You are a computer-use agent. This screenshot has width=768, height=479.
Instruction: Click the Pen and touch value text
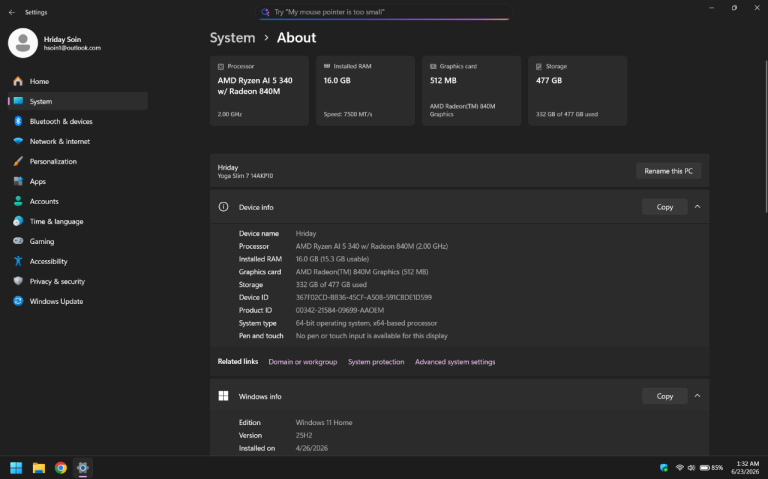pos(371,335)
